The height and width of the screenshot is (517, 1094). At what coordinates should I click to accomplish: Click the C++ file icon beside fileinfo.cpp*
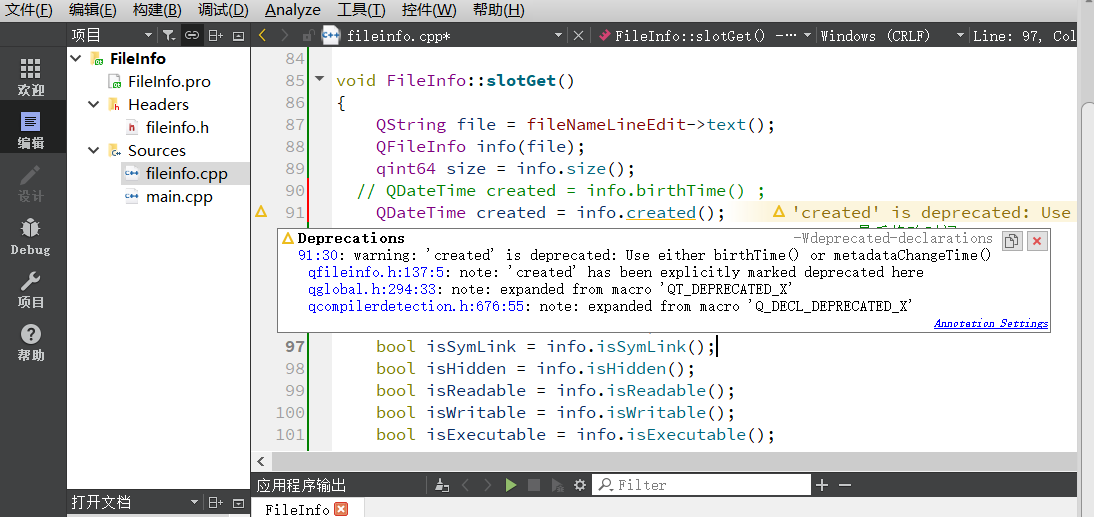click(330, 36)
